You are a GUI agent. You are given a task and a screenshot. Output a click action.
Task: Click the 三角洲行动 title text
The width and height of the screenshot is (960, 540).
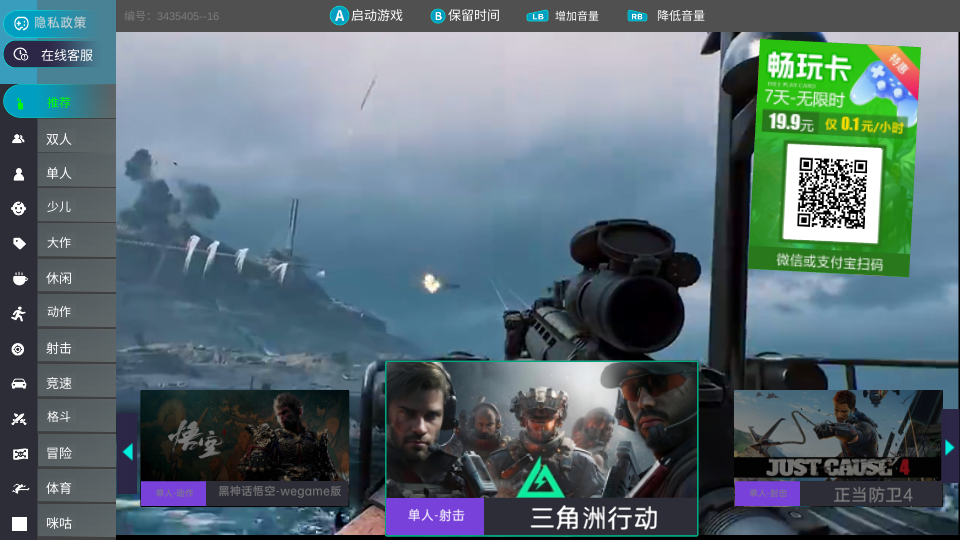click(593, 517)
